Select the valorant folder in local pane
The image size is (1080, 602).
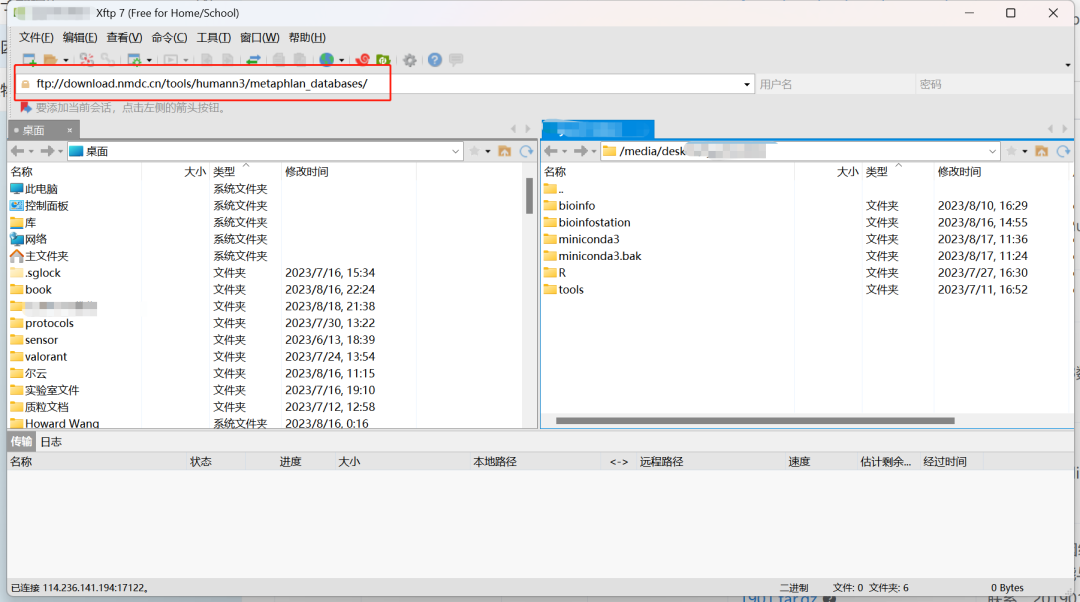tap(39, 357)
